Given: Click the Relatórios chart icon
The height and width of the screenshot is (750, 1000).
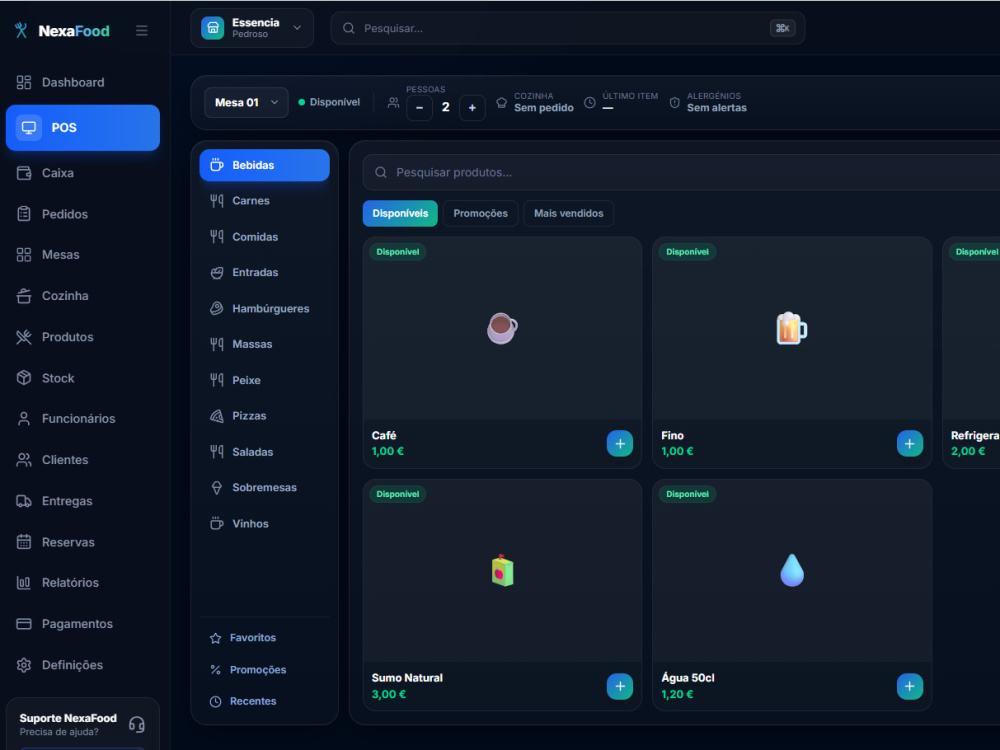Looking at the screenshot, I should (24, 582).
